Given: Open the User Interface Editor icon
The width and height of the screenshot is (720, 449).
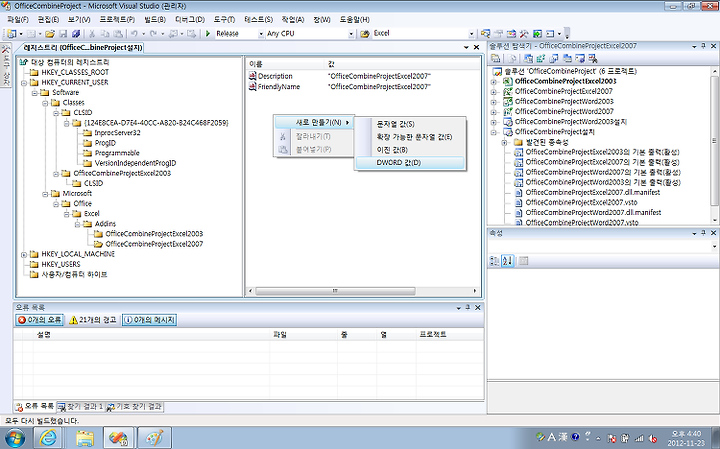Looking at the screenshot, I should [x=567, y=58].
